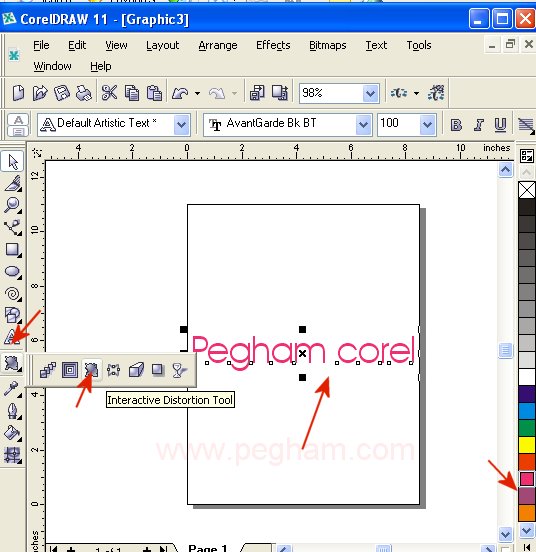Open application launcher dropdown arrow
This screenshot has width=536, height=552.
[416, 93]
